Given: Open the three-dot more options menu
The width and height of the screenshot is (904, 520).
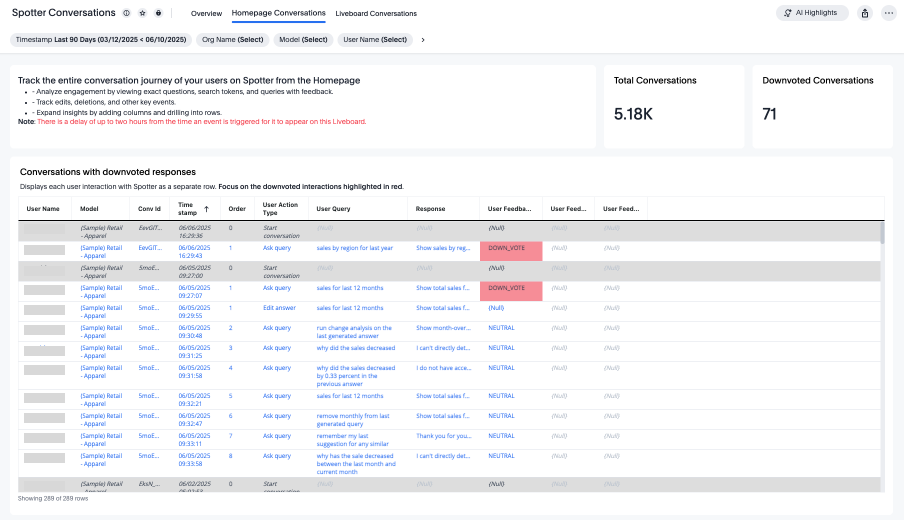Looking at the screenshot, I should pyautogui.click(x=888, y=13).
